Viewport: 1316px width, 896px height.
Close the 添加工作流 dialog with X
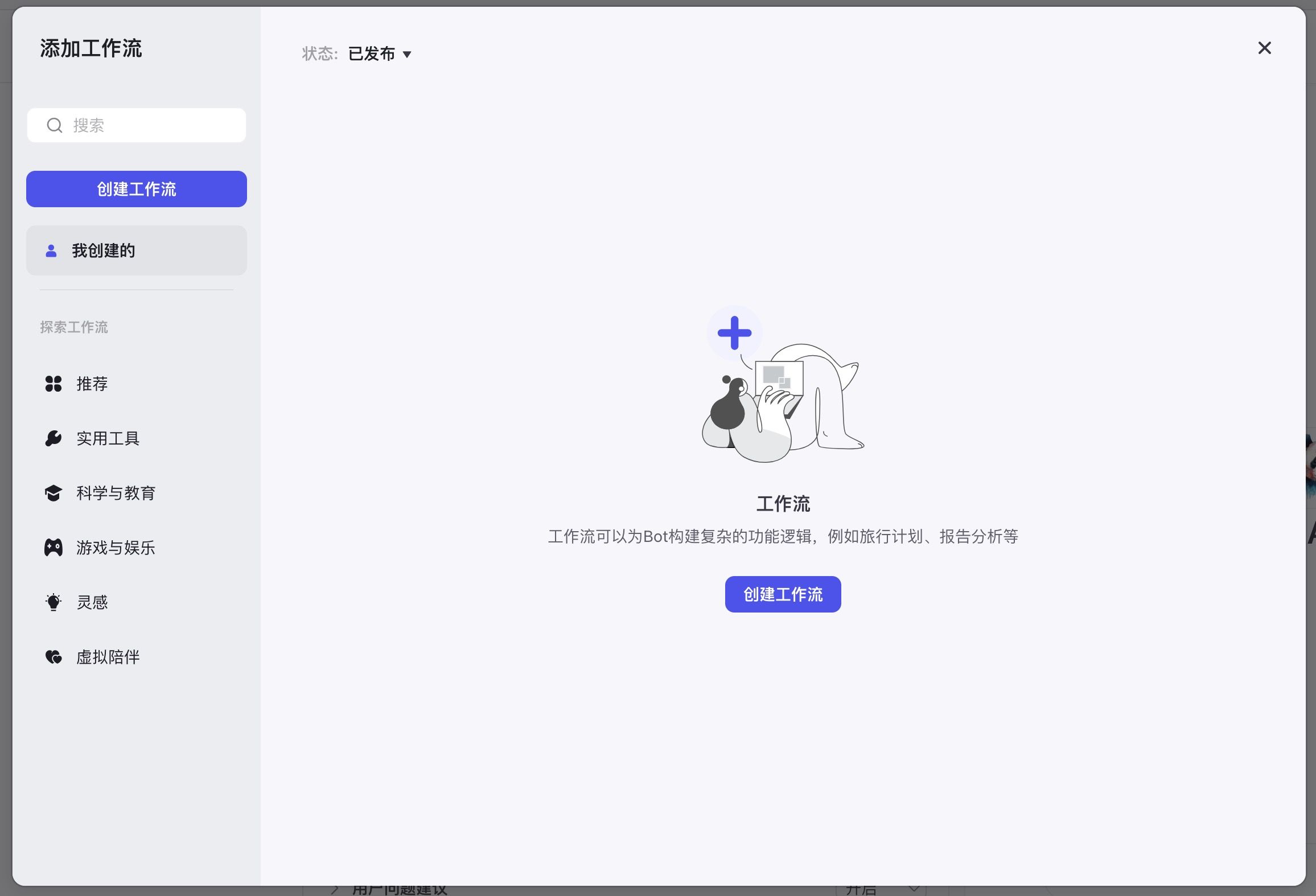coord(1264,48)
